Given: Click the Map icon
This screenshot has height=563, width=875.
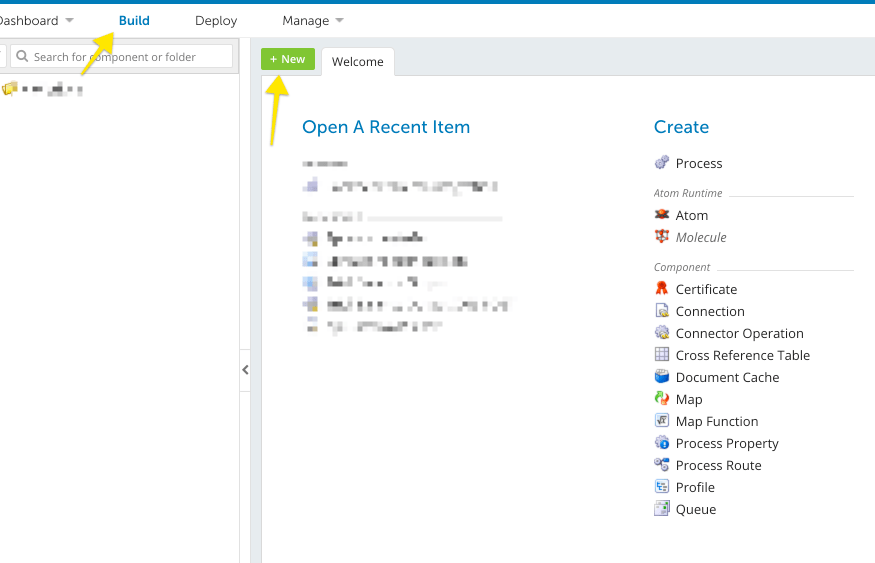Looking at the screenshot, I should tap(661, 399).
